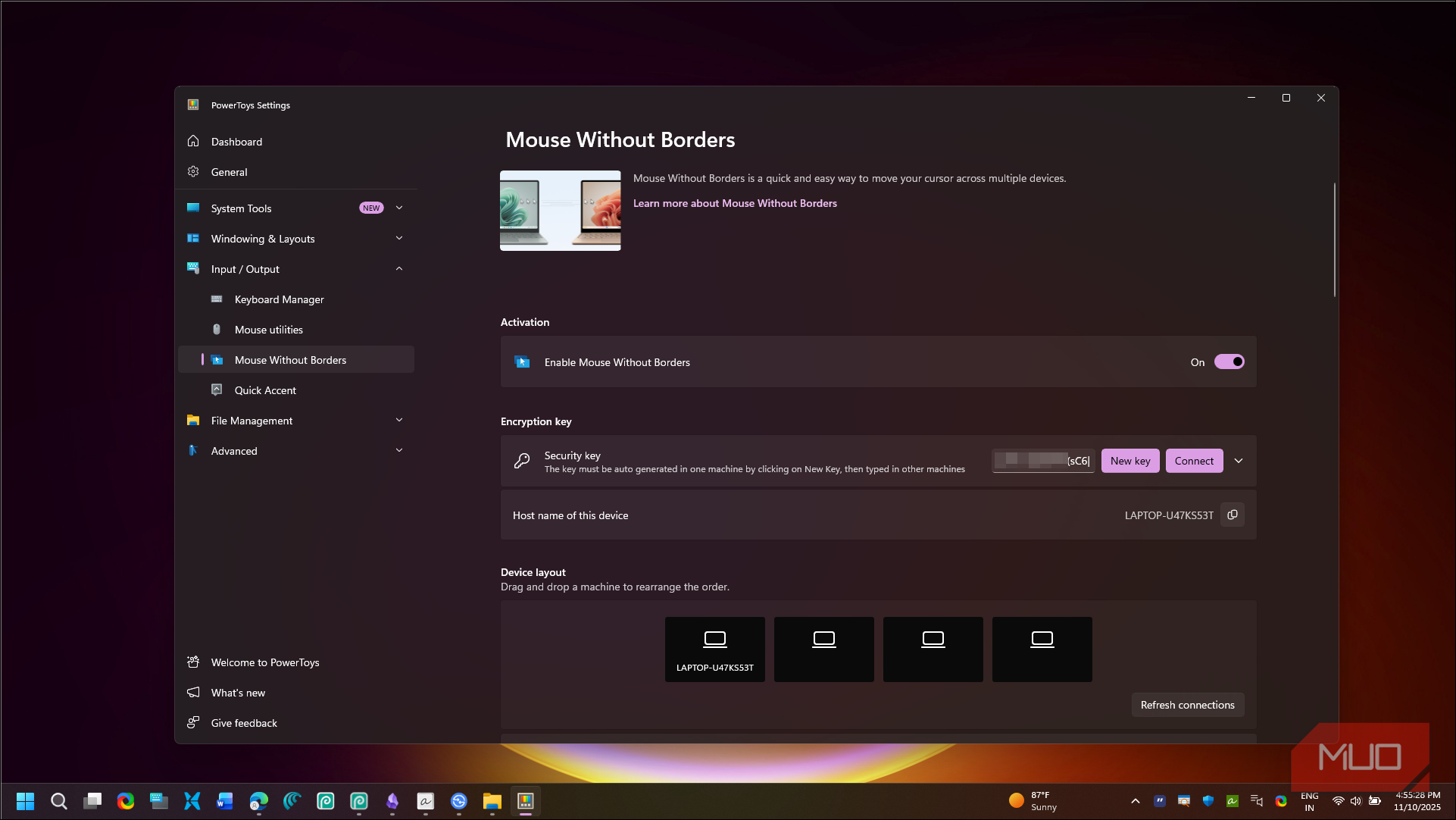Viewport: 1456px width, 820px height.
Task: Generate a New key
Action: (x=1129, y=461)
